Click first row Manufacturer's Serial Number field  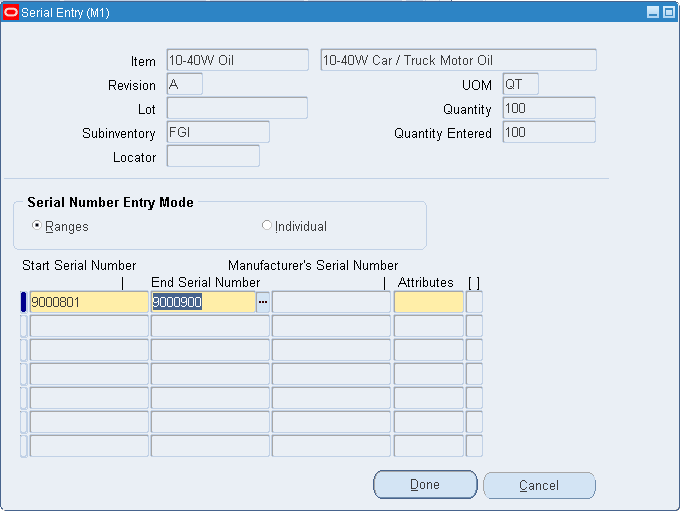[331, 302]
